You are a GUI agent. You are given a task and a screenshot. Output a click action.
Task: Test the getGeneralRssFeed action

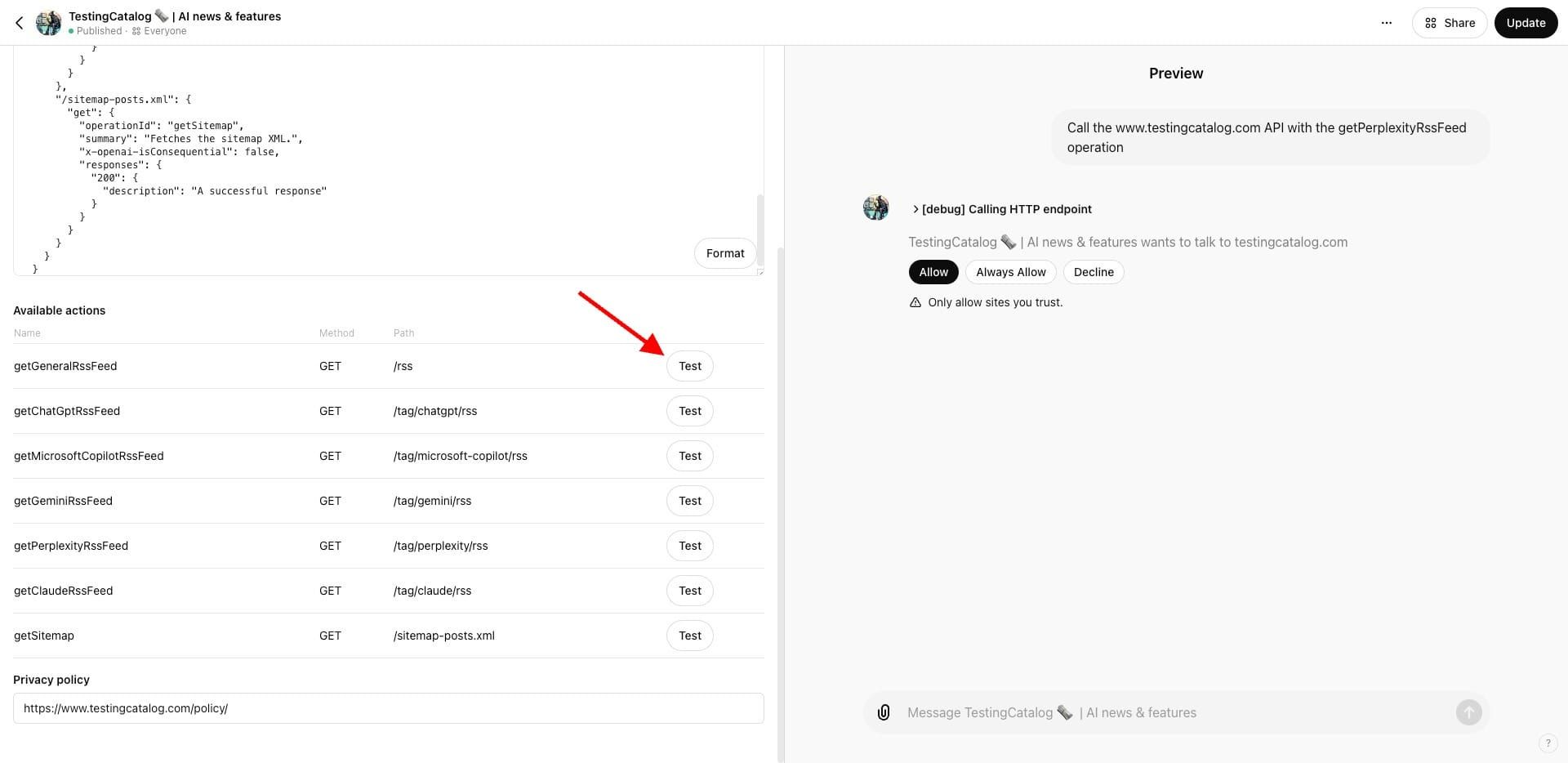(x=689, y=365)
